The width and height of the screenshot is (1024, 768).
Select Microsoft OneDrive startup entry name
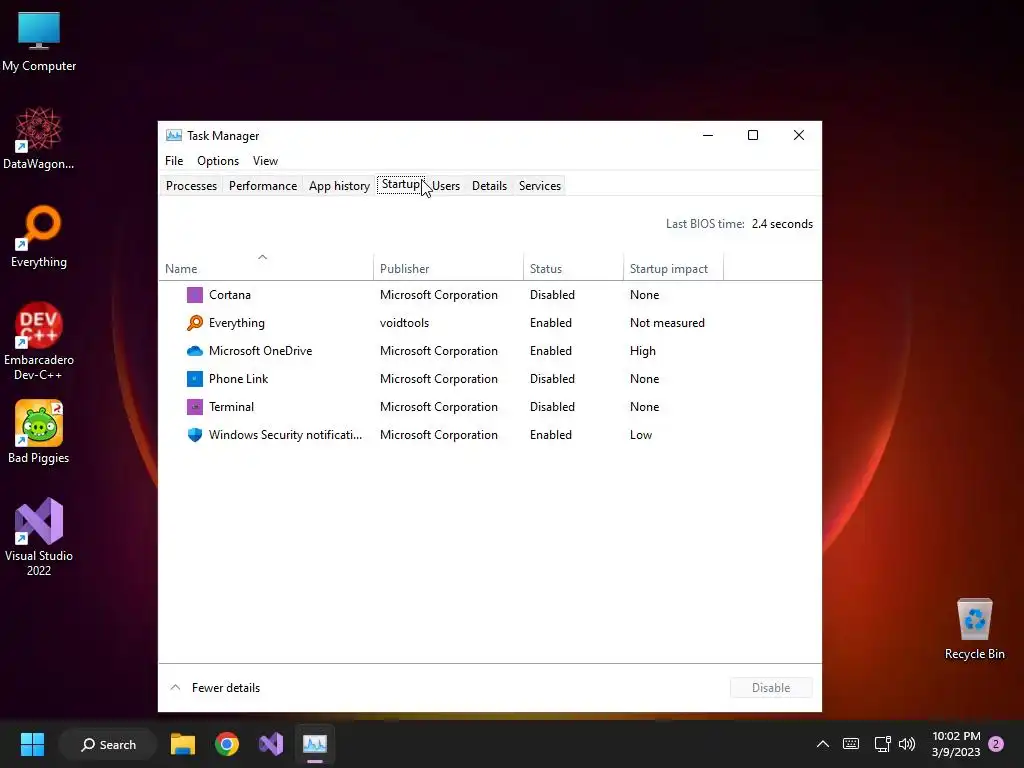tap(261, 351)
